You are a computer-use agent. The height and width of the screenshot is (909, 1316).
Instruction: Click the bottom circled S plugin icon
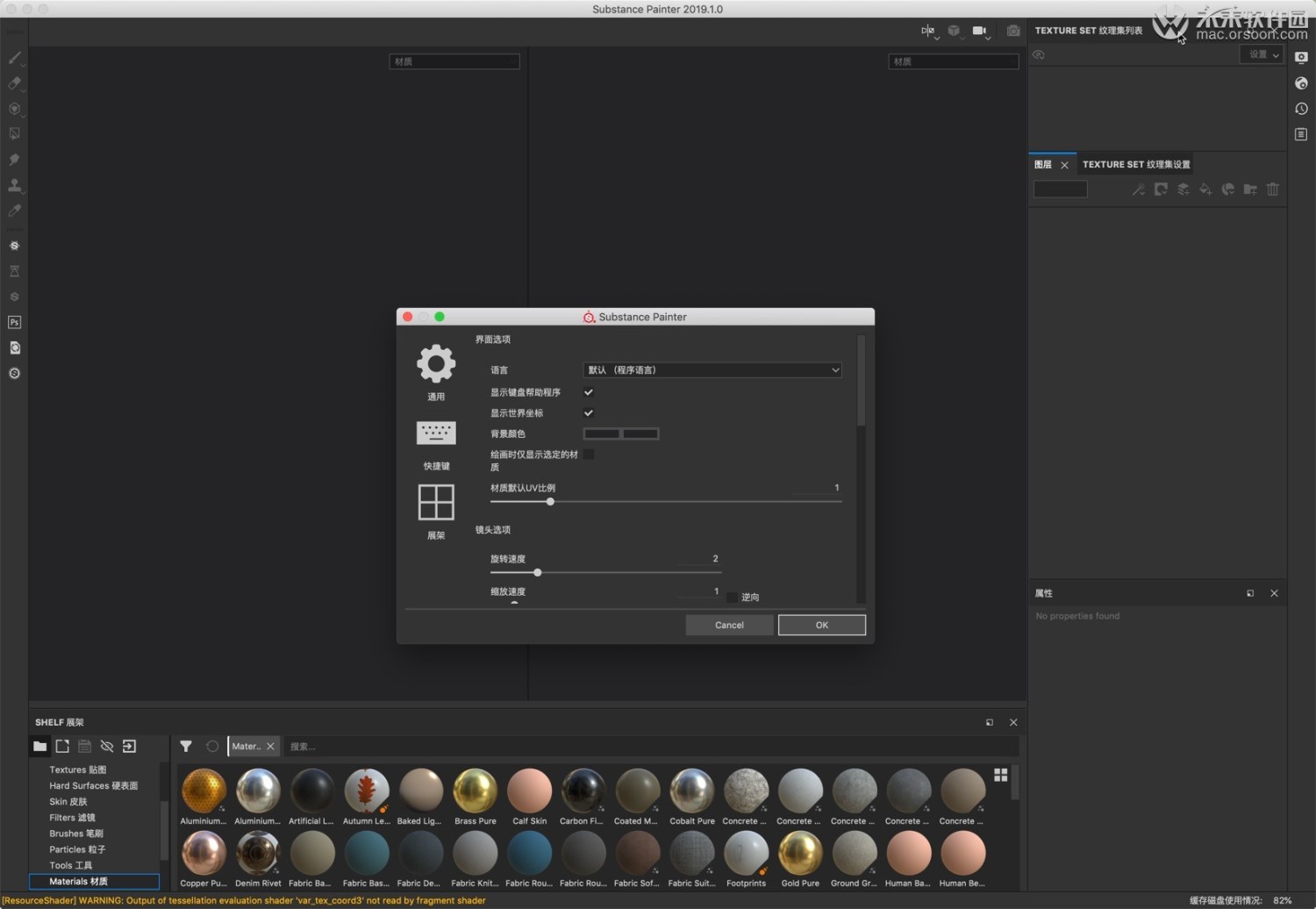click(14, 373)
